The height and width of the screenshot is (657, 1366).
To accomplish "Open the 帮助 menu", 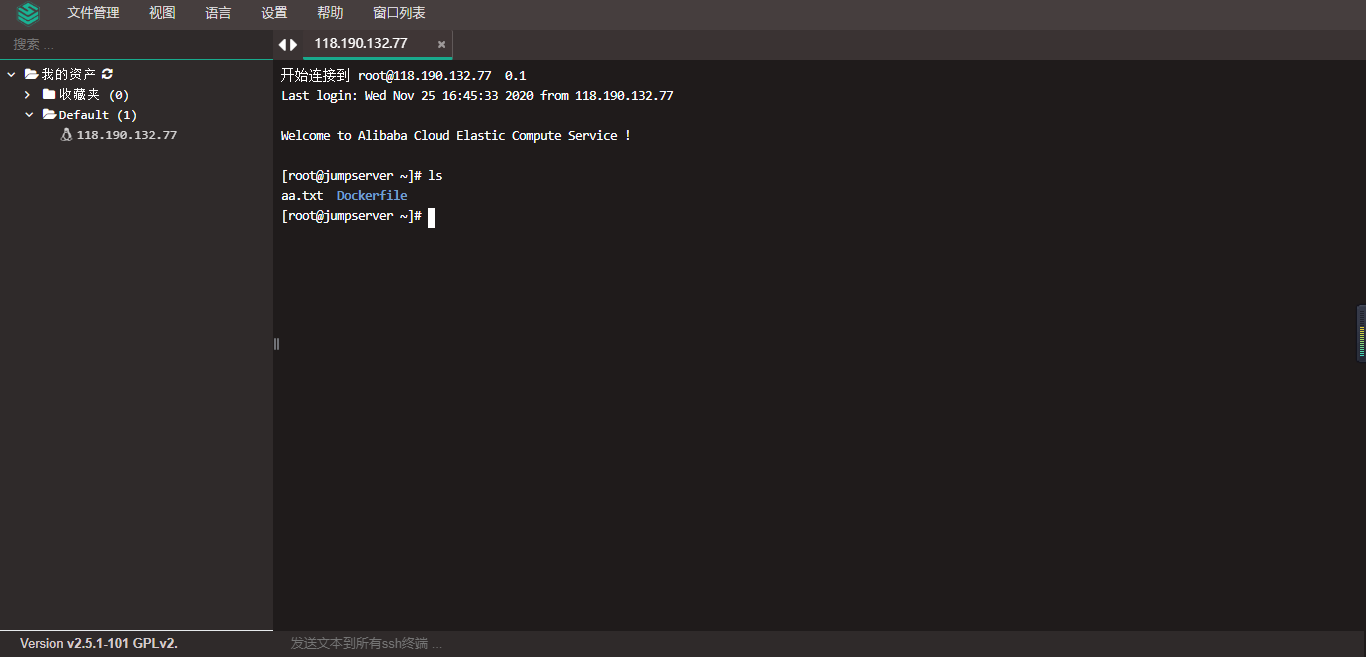I will [x=330, y=13].
